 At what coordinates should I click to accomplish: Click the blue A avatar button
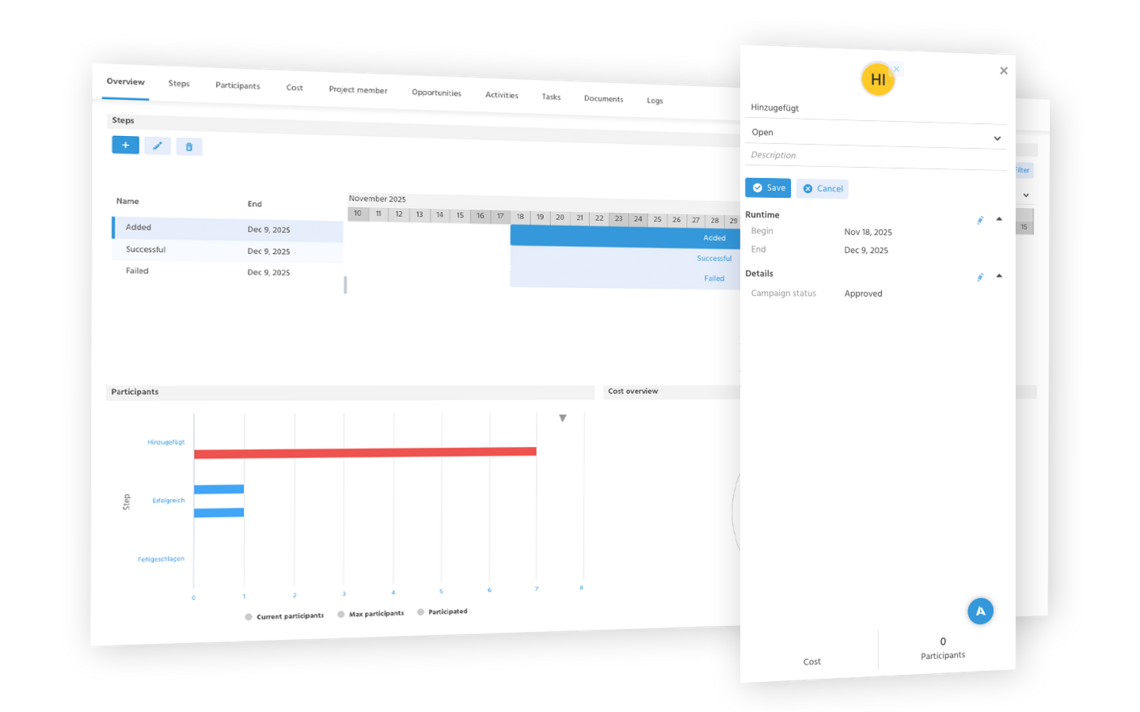(x=980, y=611)
